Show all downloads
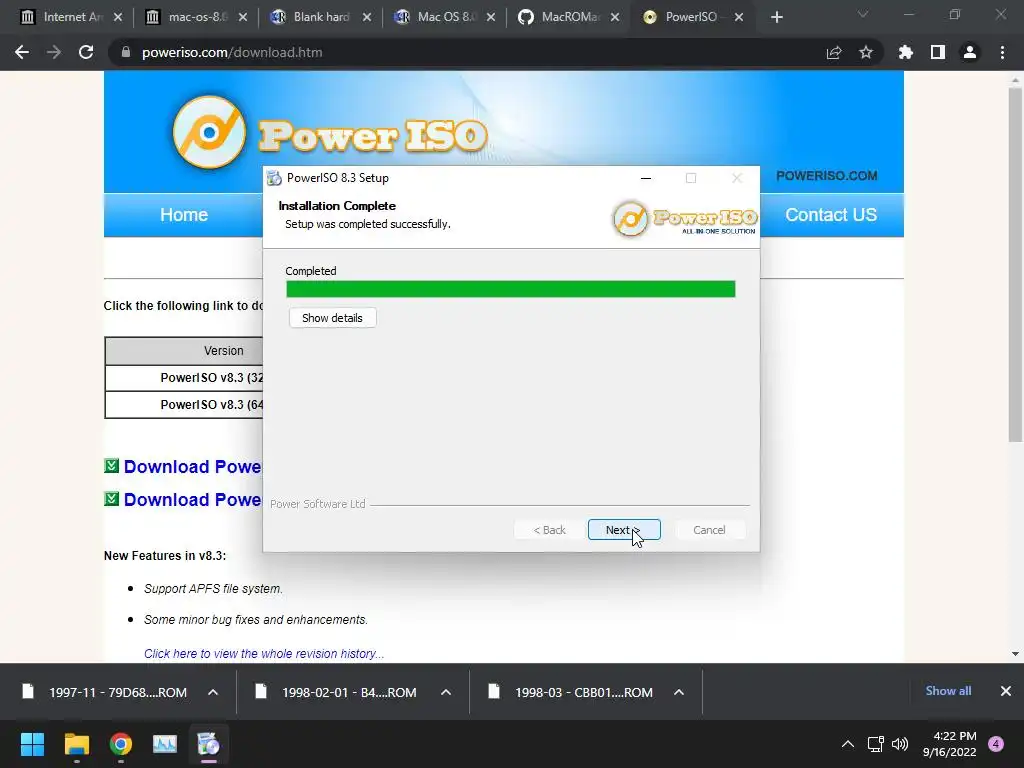 948,691
